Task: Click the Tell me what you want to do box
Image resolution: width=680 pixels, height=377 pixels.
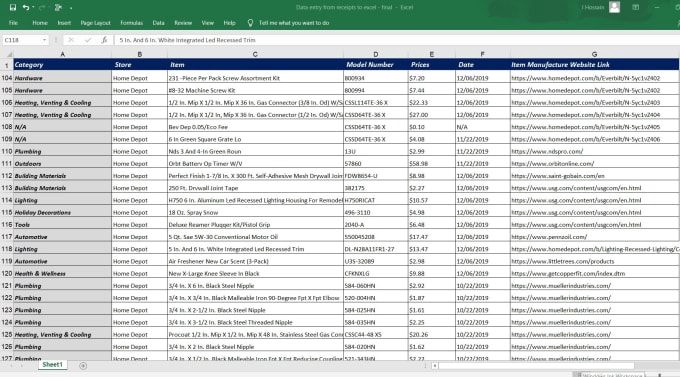Action: click(294, 23)
